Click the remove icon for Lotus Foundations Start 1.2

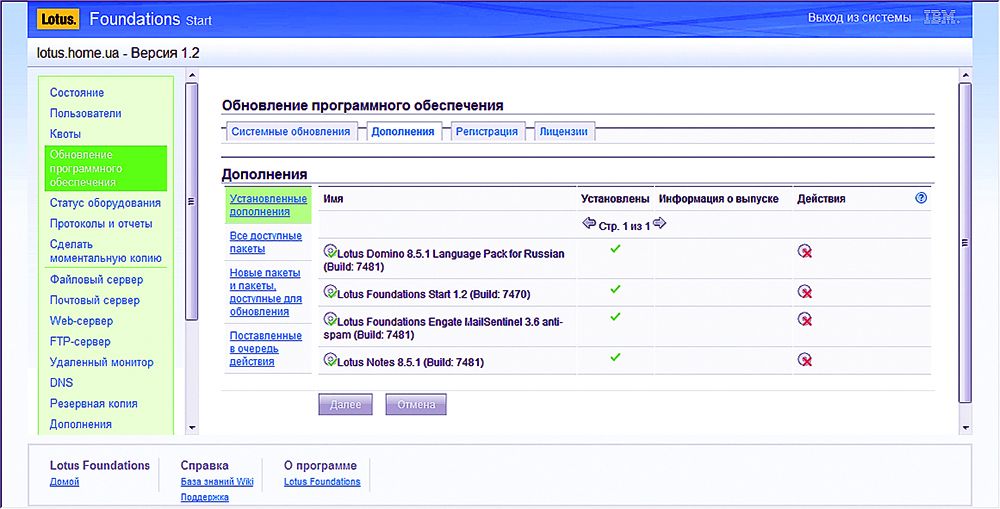coord(805,291)
